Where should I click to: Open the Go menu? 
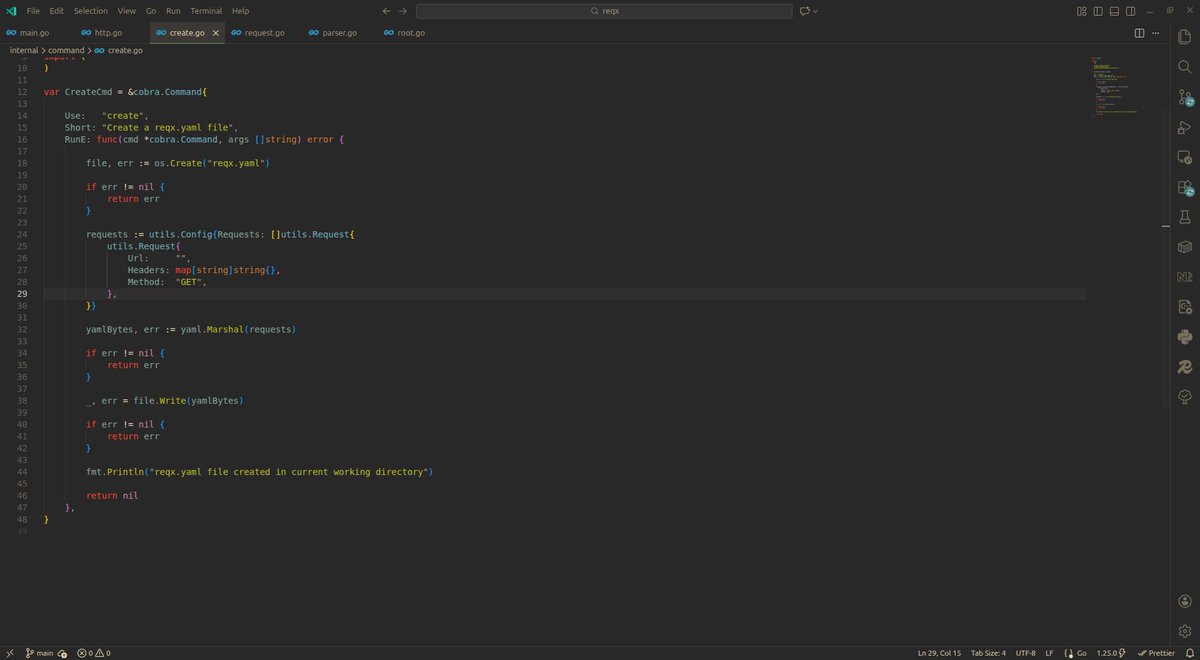click(151, 11)
